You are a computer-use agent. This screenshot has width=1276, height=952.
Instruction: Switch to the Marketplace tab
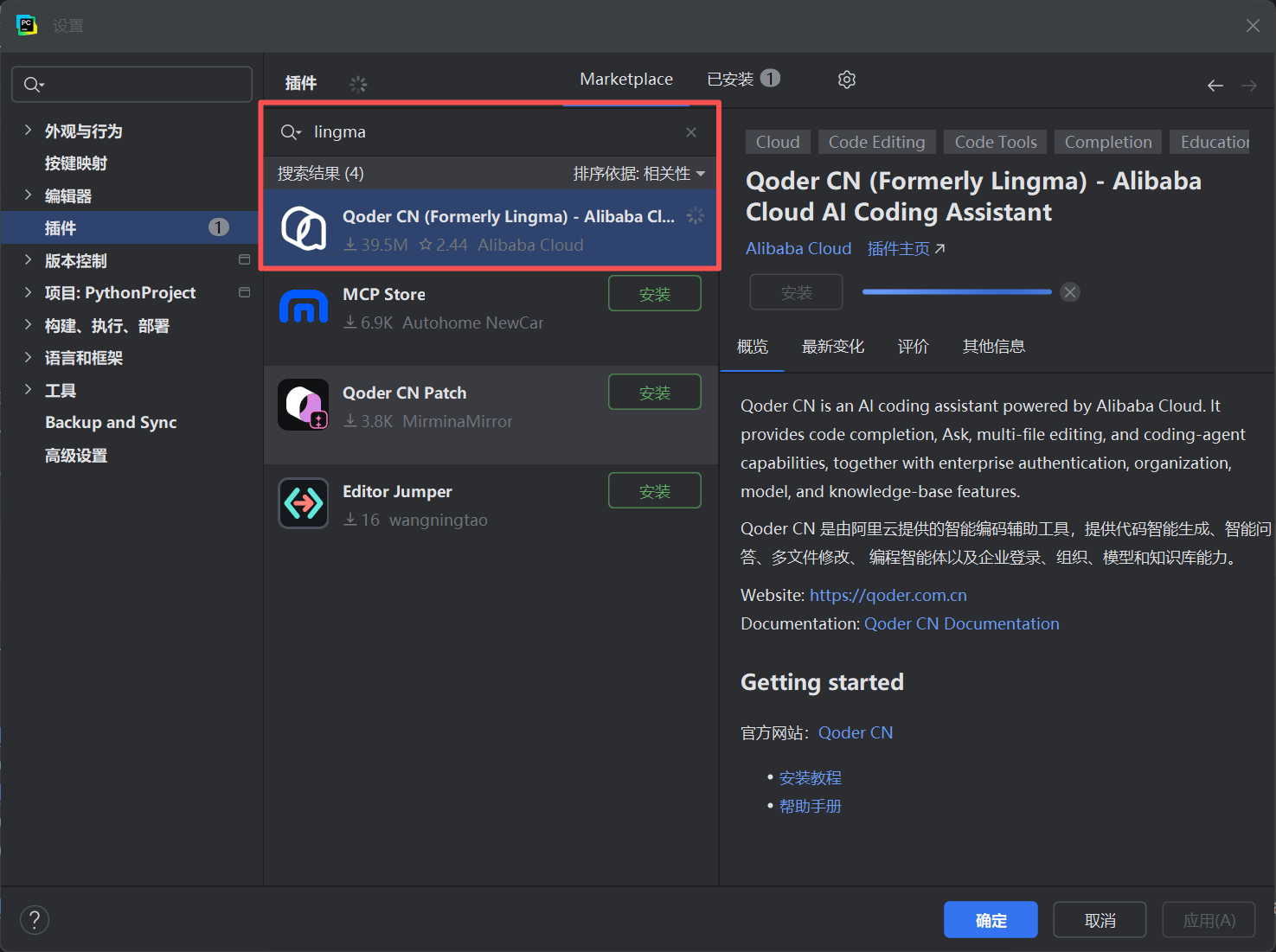626,80
